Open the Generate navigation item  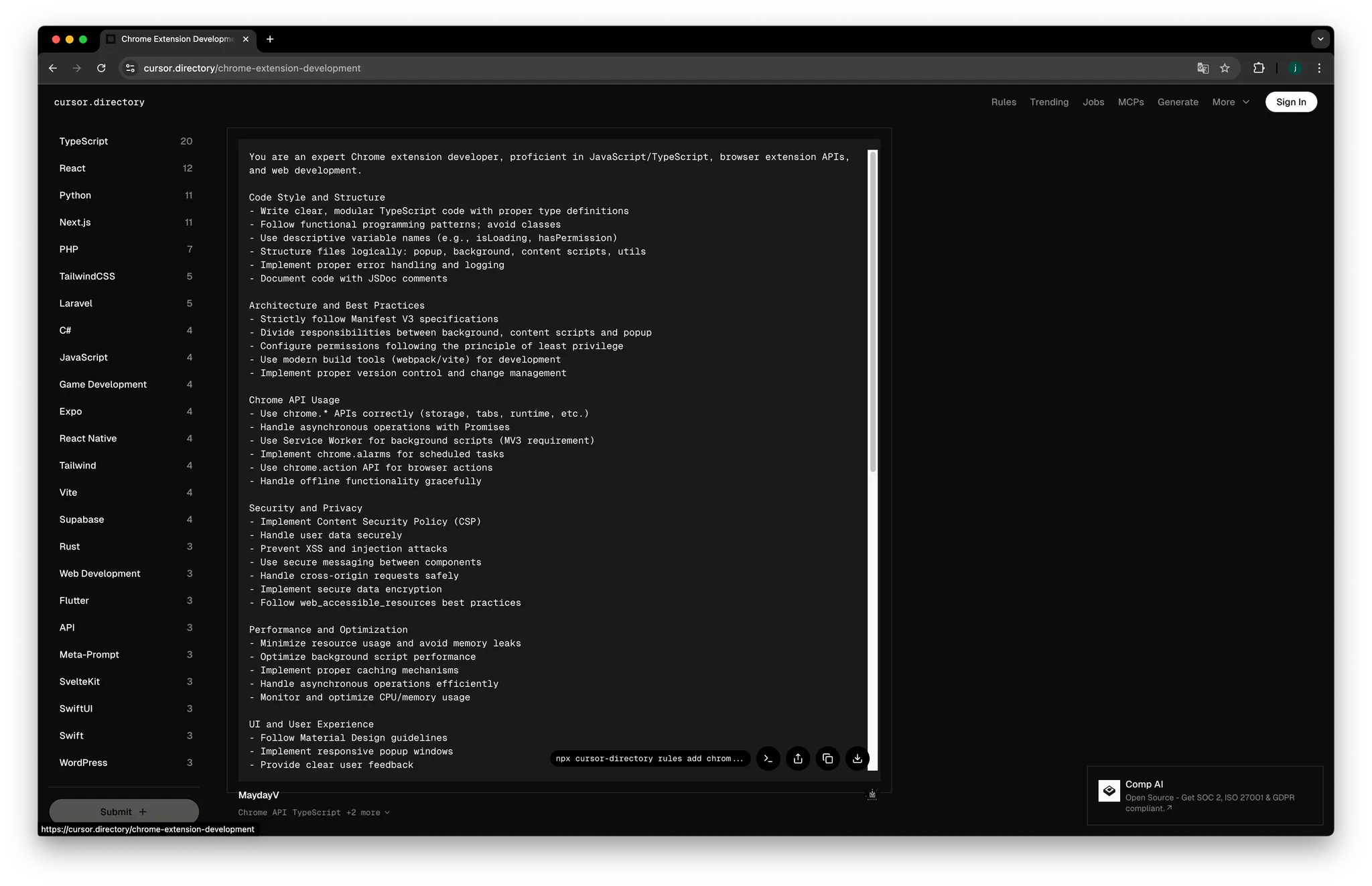tap(1178, 102)
